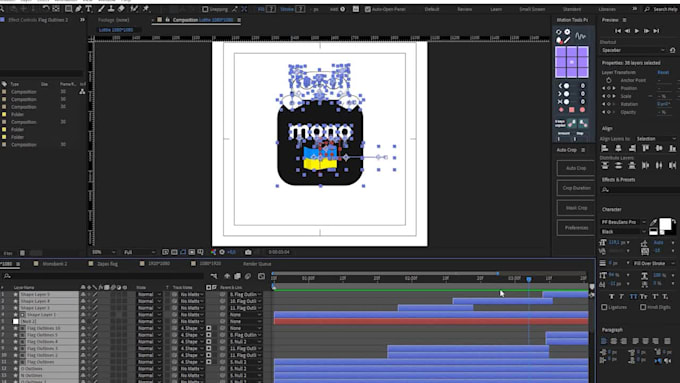
Task: Toggle the Hindi Digits checkbox
Action: 643,307
